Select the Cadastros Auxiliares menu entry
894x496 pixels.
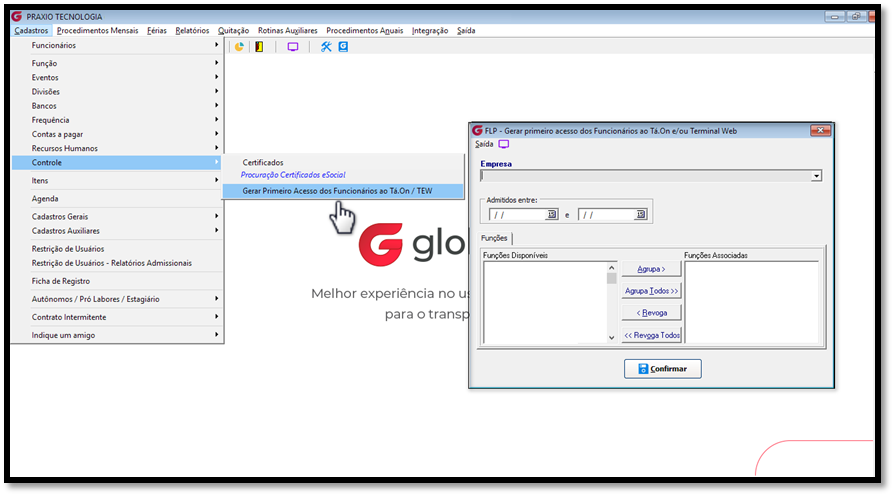(x=117, y=231)
